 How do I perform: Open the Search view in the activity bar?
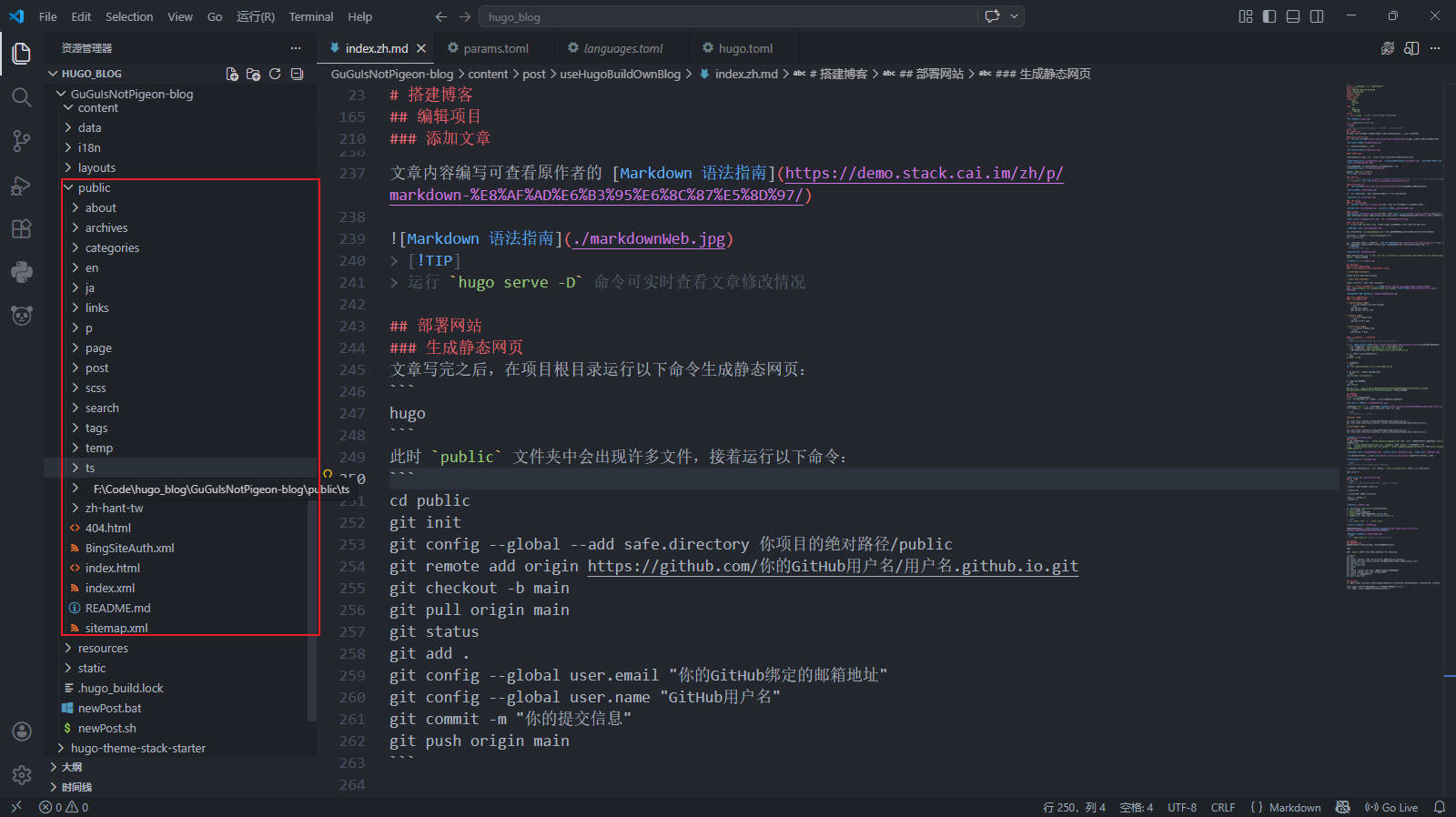pyautogui.click(x=22, y=97)
